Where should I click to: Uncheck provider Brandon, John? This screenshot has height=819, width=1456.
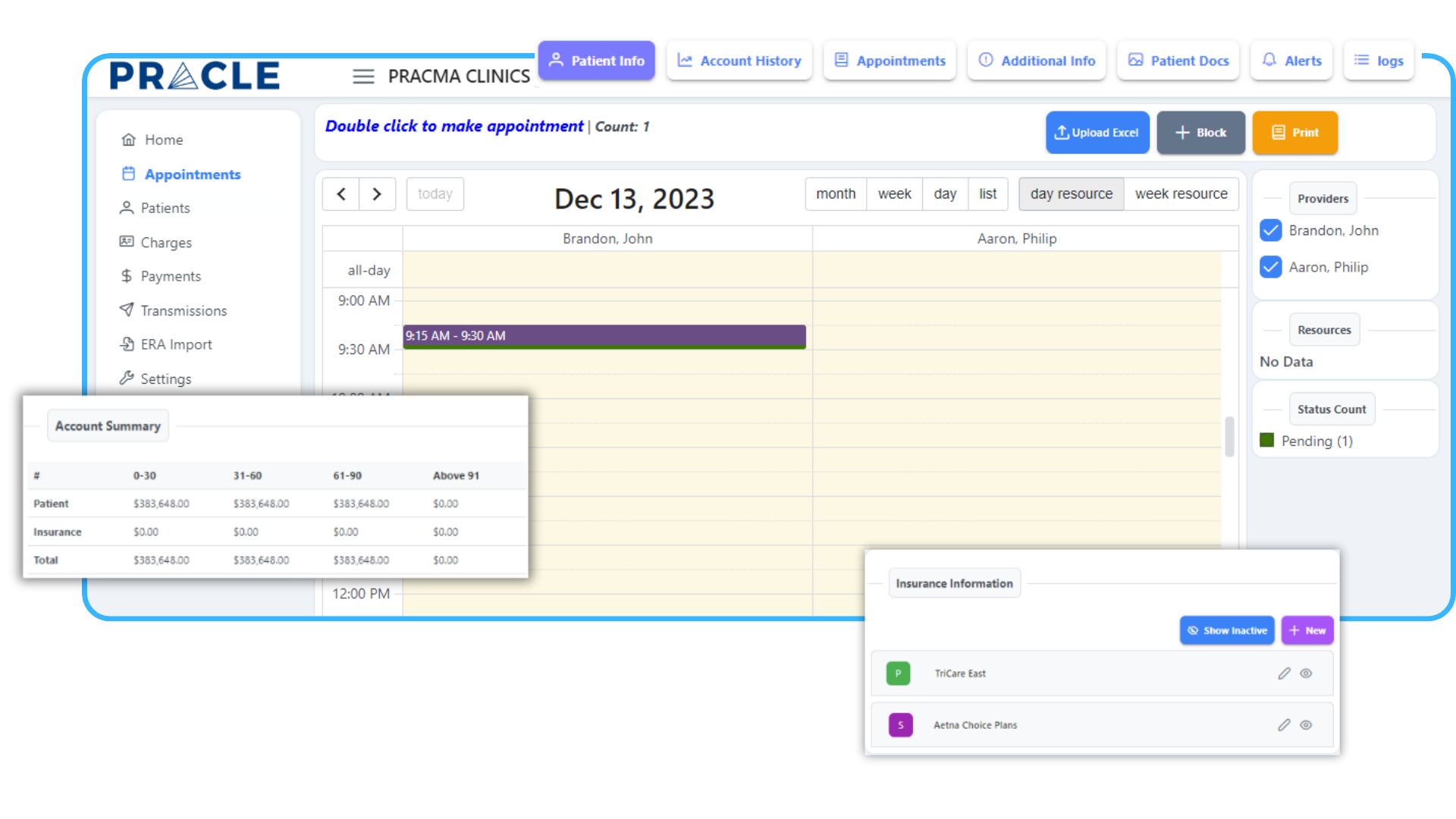tap(1270, 230)
